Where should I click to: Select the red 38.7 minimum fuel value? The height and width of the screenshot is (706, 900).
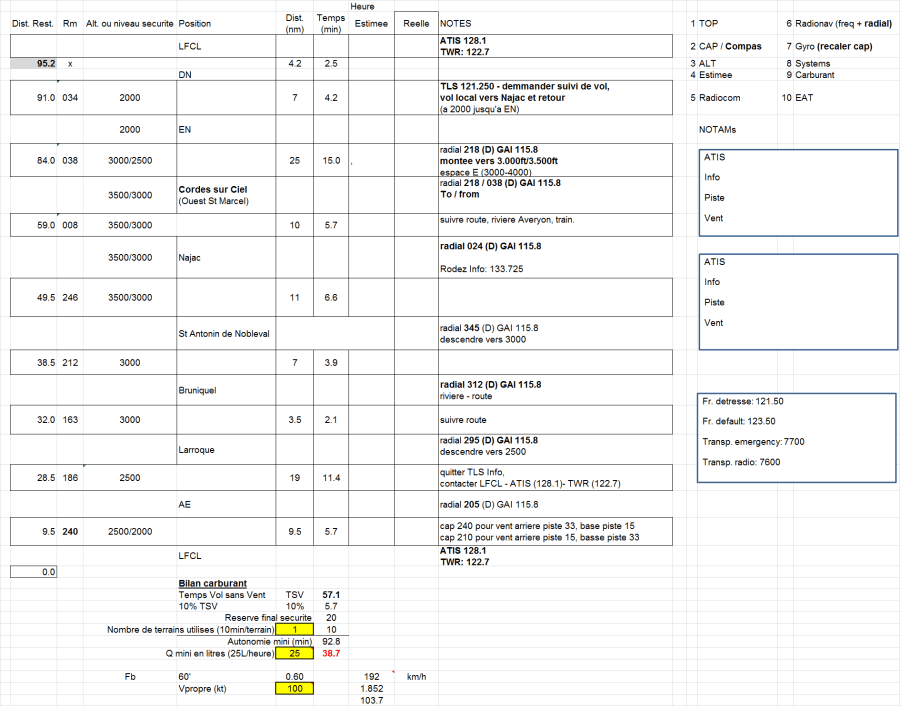click(x=332, y=652)
